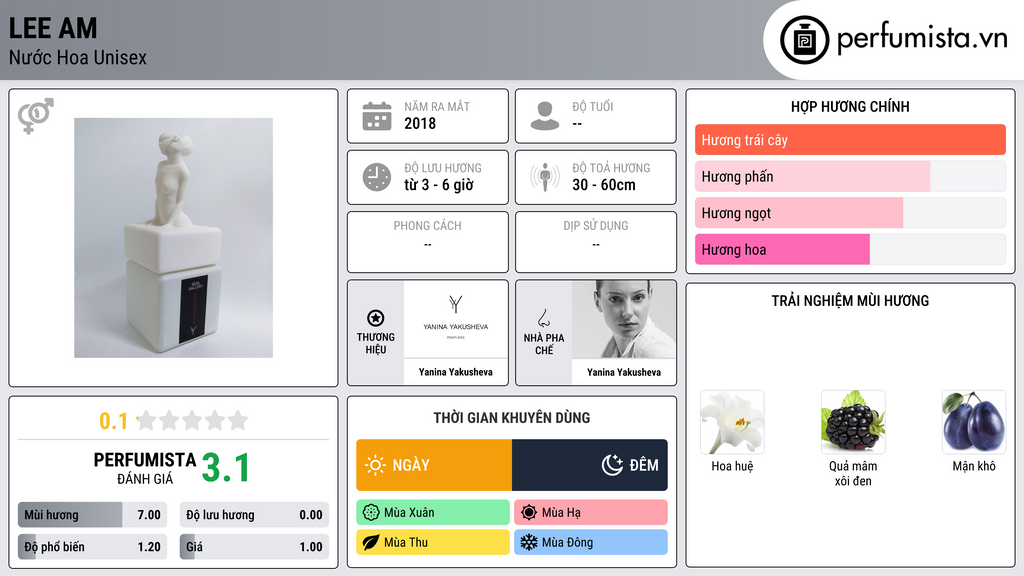Screen dimensions: 1024x576
Task: Click the Thời gian khuyên dùng heading
Action: 512,418
